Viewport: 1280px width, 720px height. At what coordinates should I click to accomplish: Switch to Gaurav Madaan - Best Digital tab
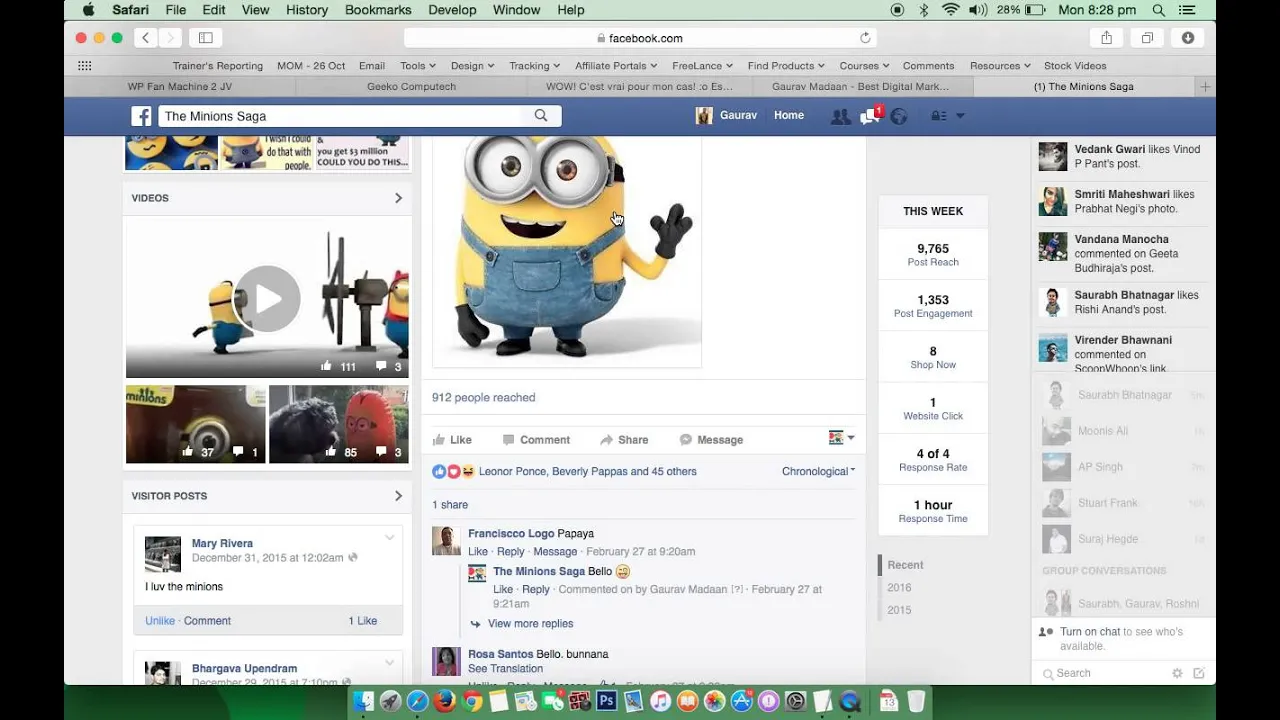tap(860, 87)
